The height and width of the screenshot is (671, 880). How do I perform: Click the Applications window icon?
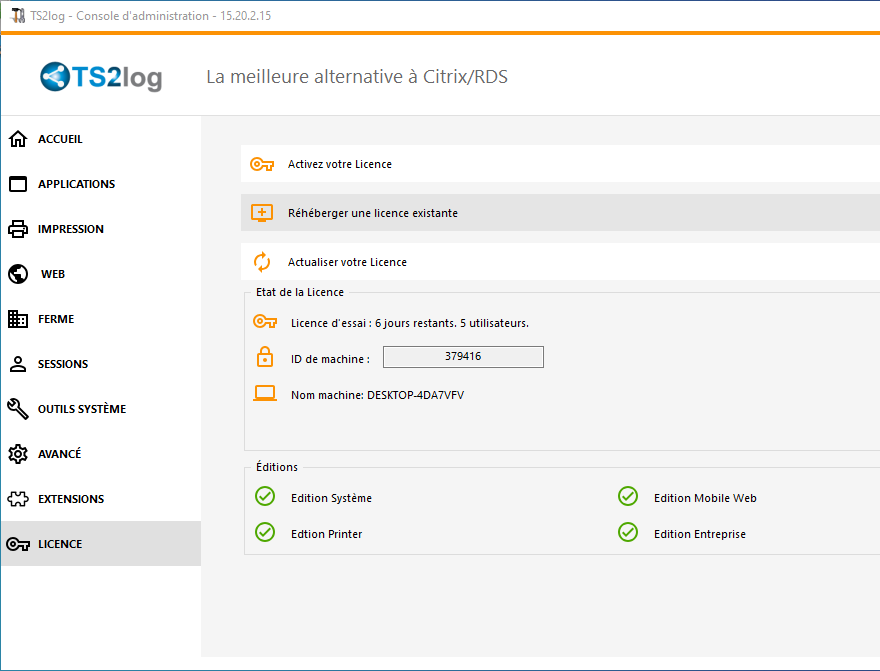click(18, 184)
